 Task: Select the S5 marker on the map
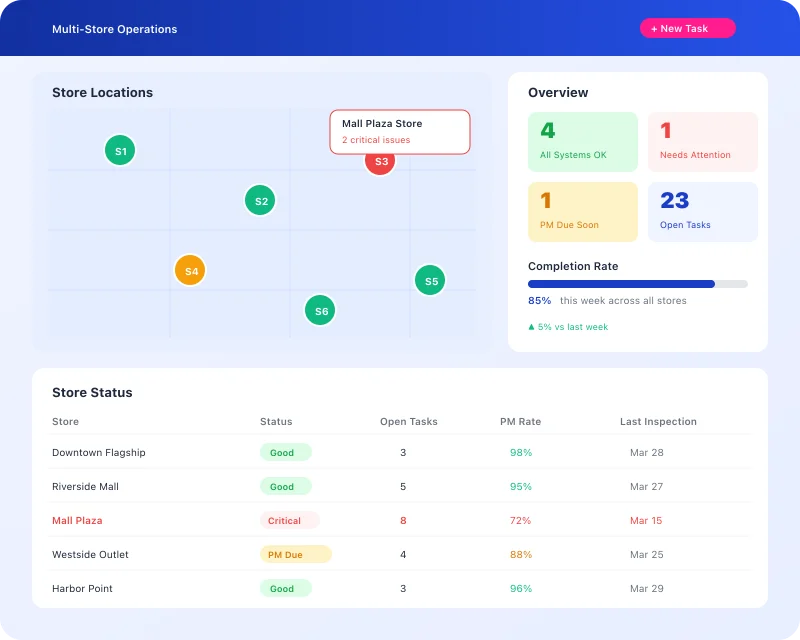tap(430, 280)
